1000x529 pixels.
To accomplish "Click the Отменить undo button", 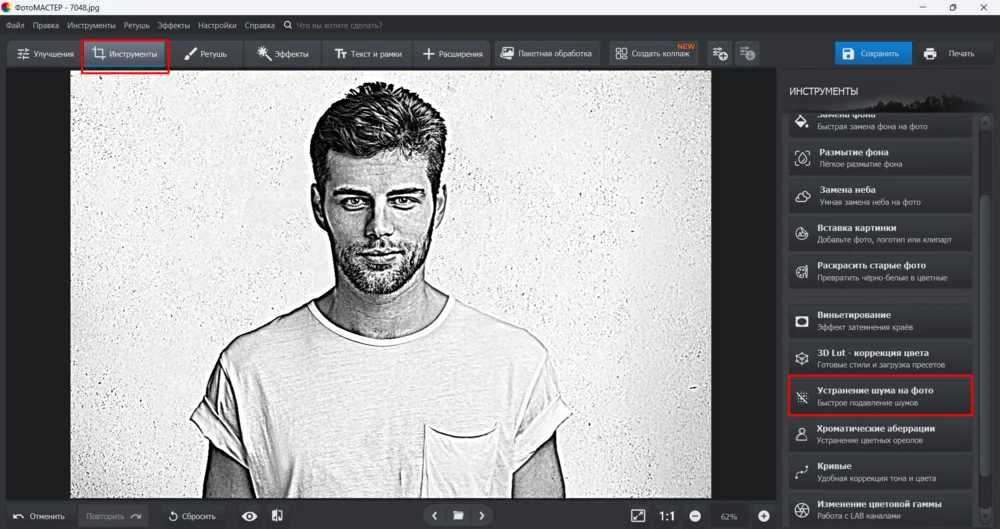I will point(40,516).
